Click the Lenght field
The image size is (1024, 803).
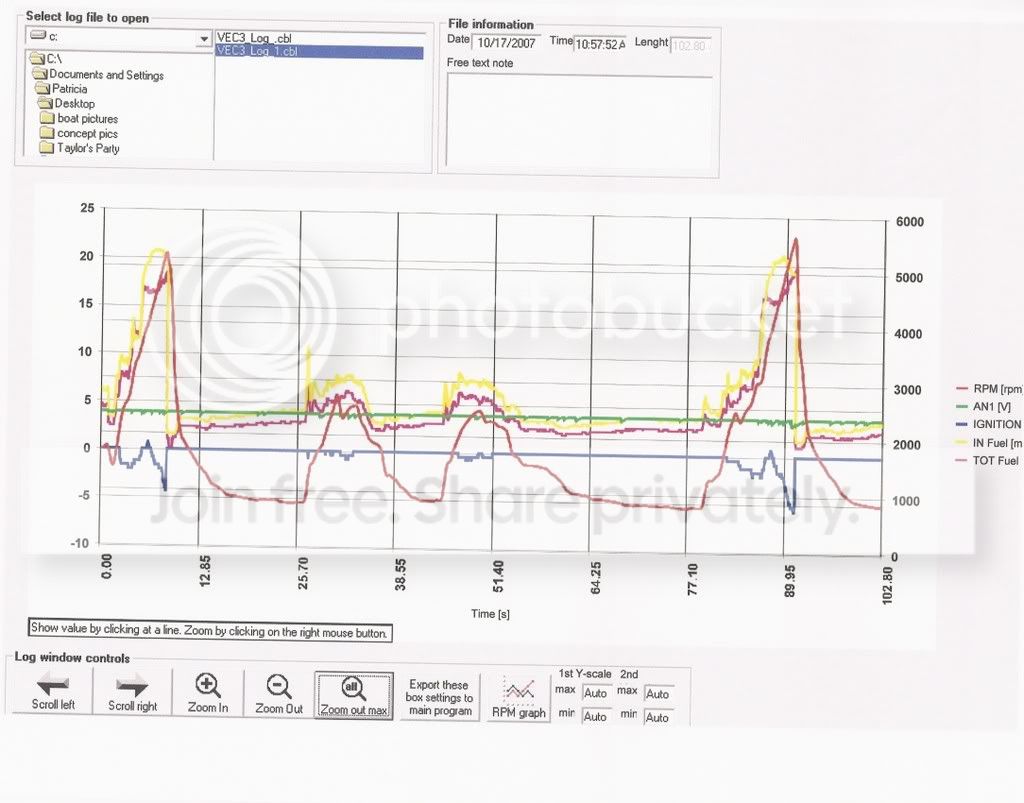click(x=690, y=46)
